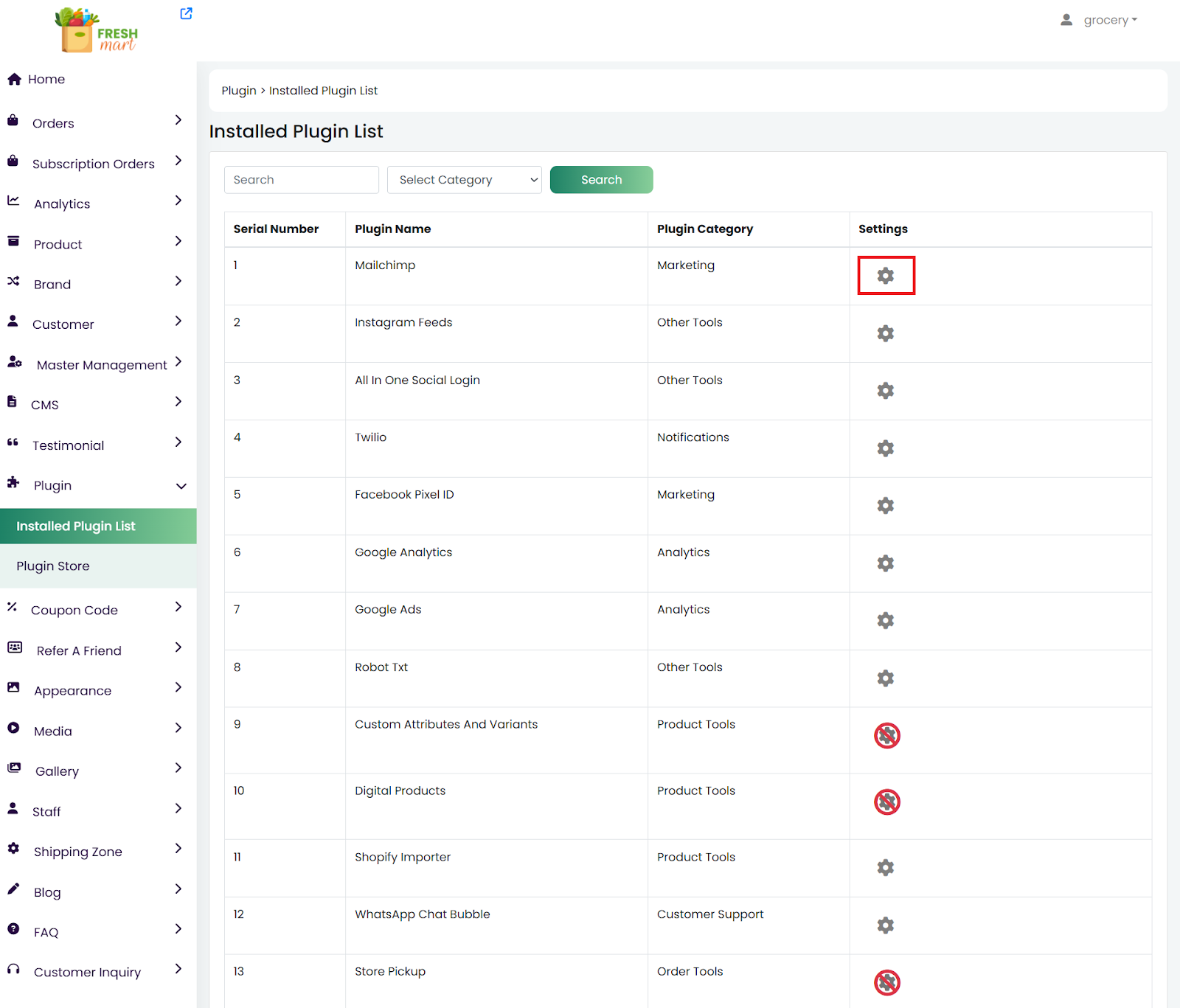The image size is (1180, 1008).
Task: Expand the Master Management menu chevron
Action: coord(178,361)
